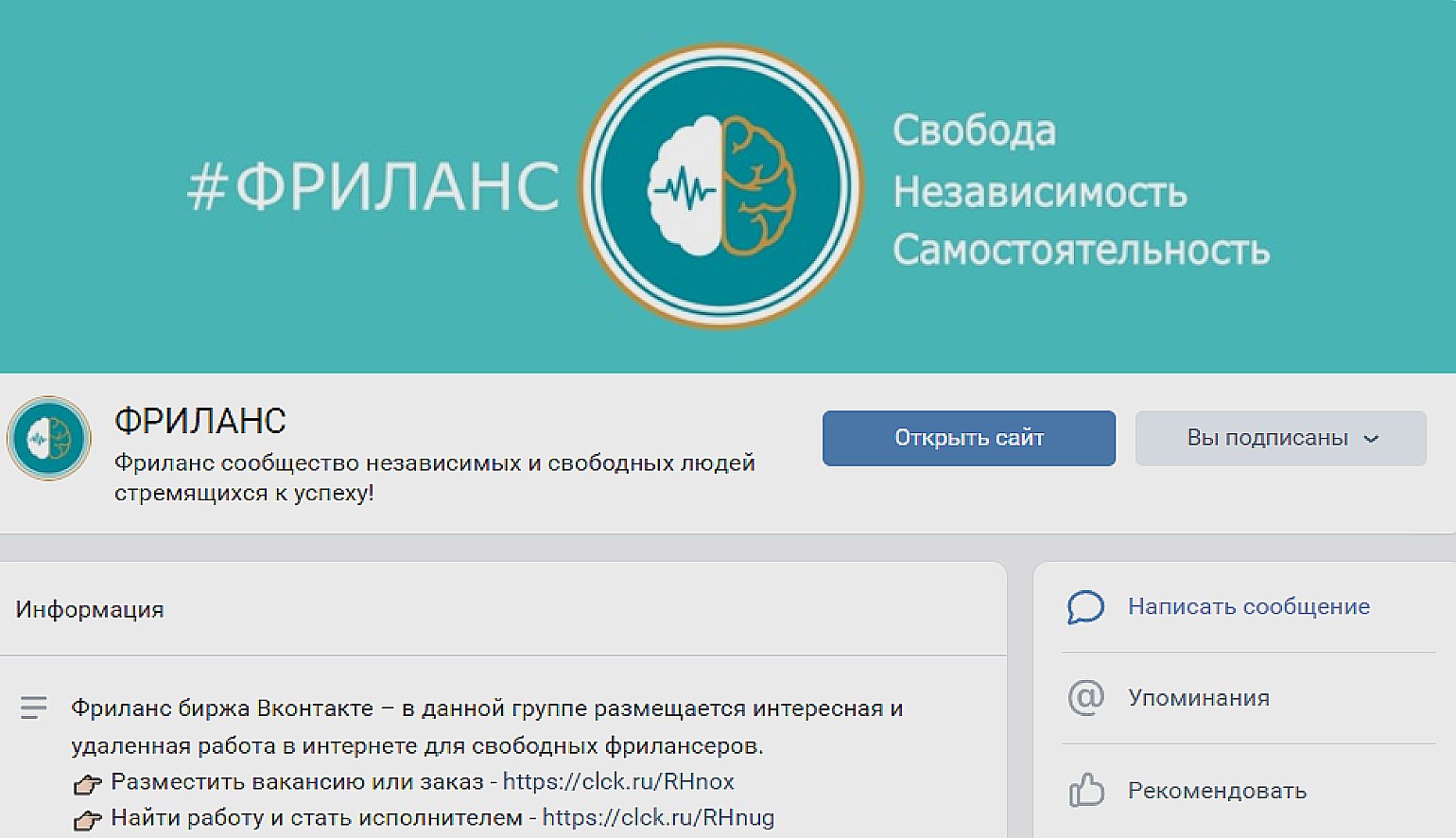
Task: Click the thumbs-up recommend icon
Action: (1086, 790)
